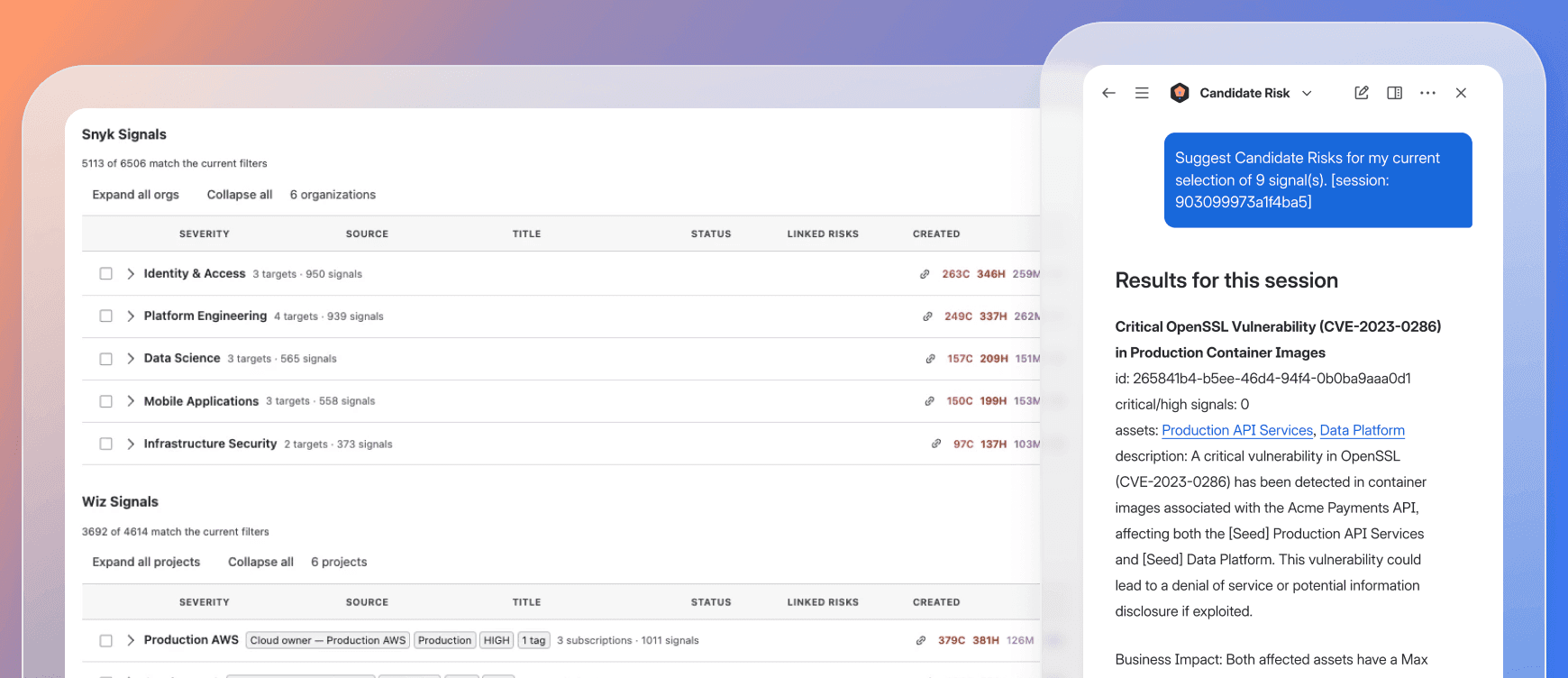Image resolution: width=1568 pixels, height=678 pixels.
Task: Select Infrastructure Security checkbox
Action: pyautogui.click(x=106, y=444)
